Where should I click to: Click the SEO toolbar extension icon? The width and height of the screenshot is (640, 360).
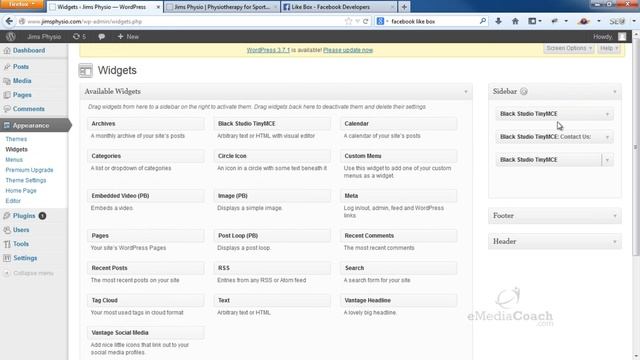point(617,21)
